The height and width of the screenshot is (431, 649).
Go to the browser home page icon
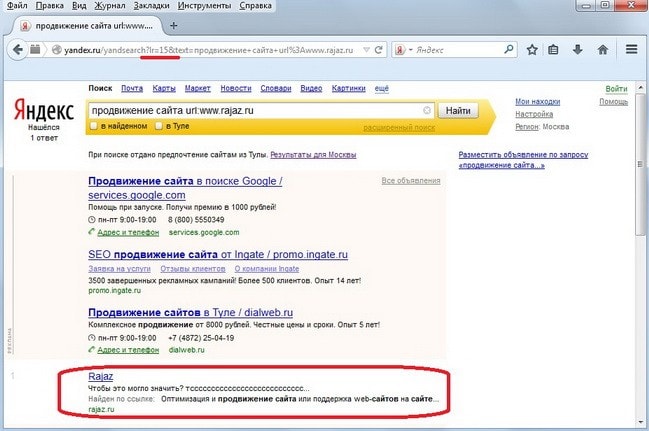click(x=603, y=48)
